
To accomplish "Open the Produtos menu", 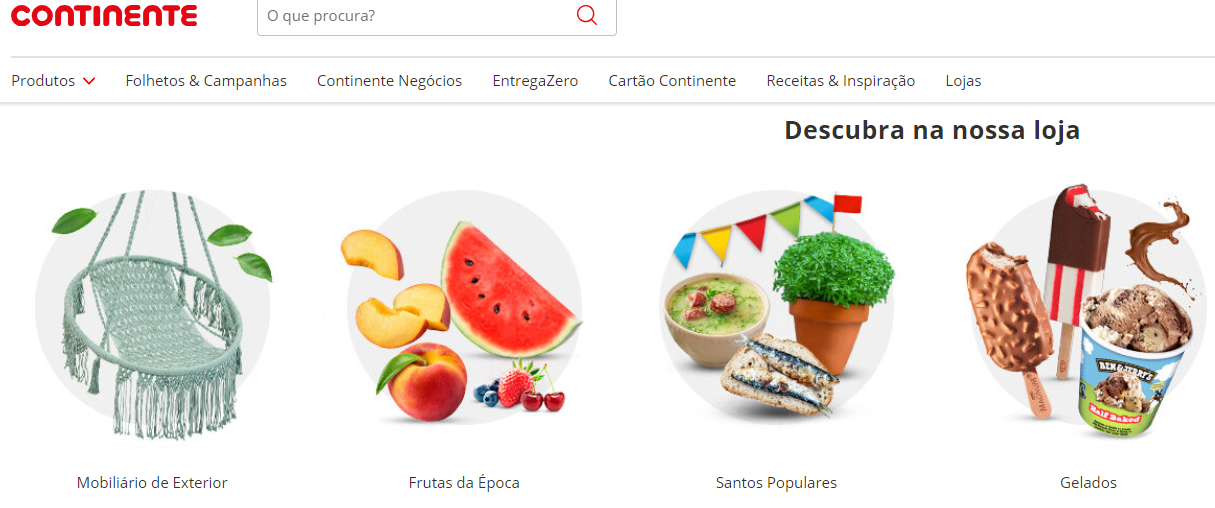I will coord(53,81).
